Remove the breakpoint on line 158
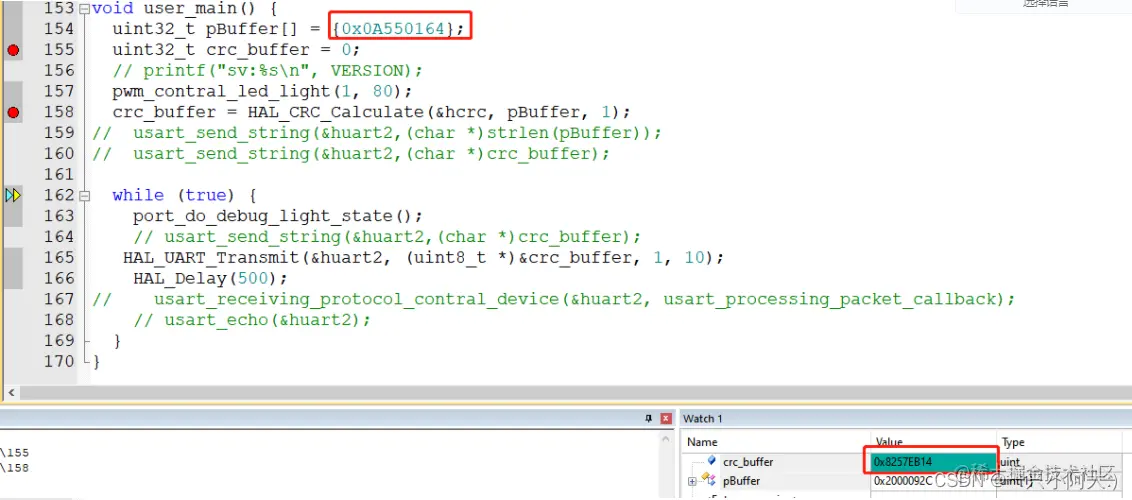Viewport: 1132px width, 500px height. [12, 113]
